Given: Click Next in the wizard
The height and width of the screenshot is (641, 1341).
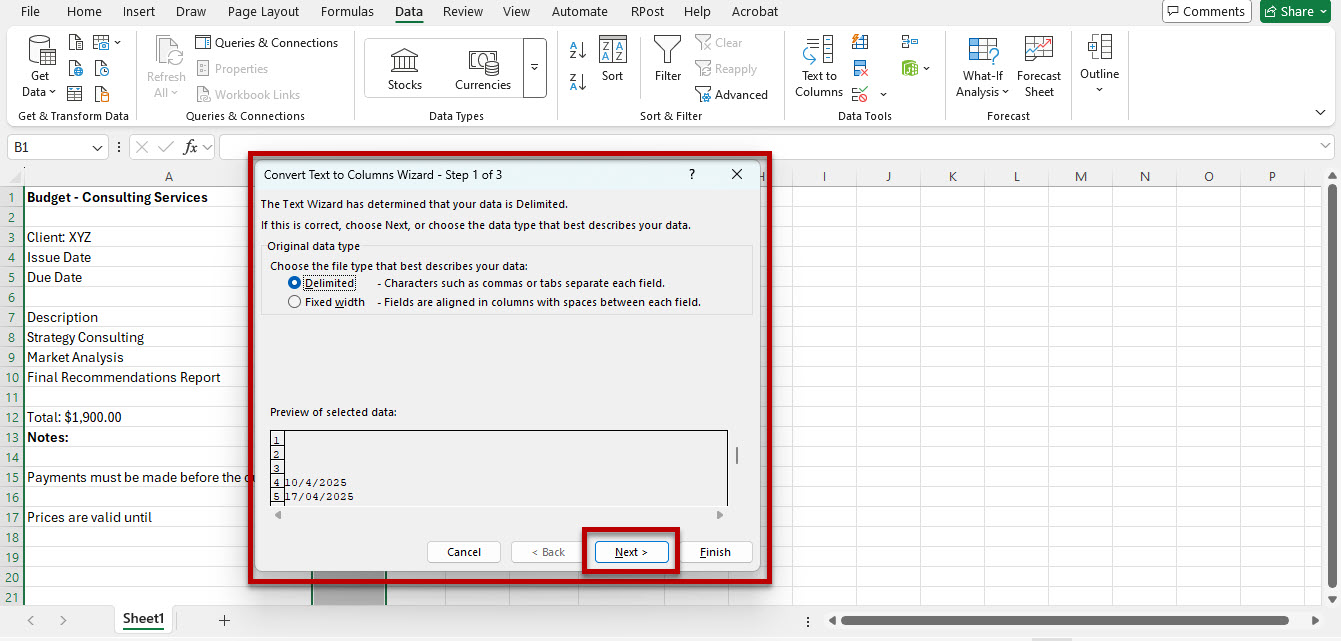Looking at the screenshot, I should coord(631,552).
